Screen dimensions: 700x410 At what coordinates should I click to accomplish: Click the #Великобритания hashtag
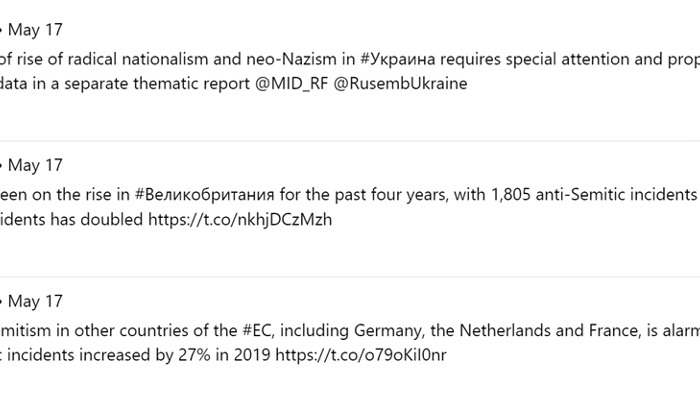(204, 195)
